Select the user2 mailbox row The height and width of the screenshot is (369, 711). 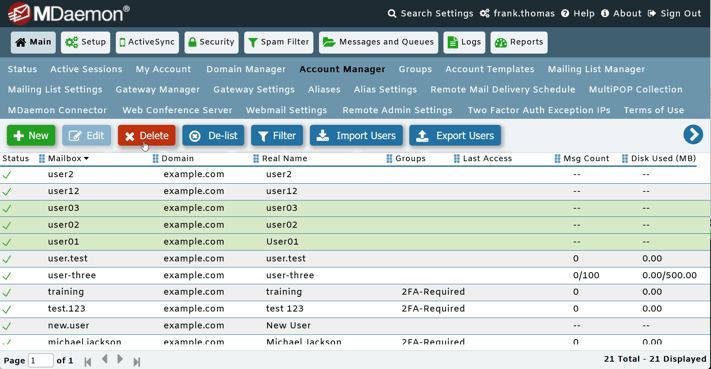coord(355,175)
